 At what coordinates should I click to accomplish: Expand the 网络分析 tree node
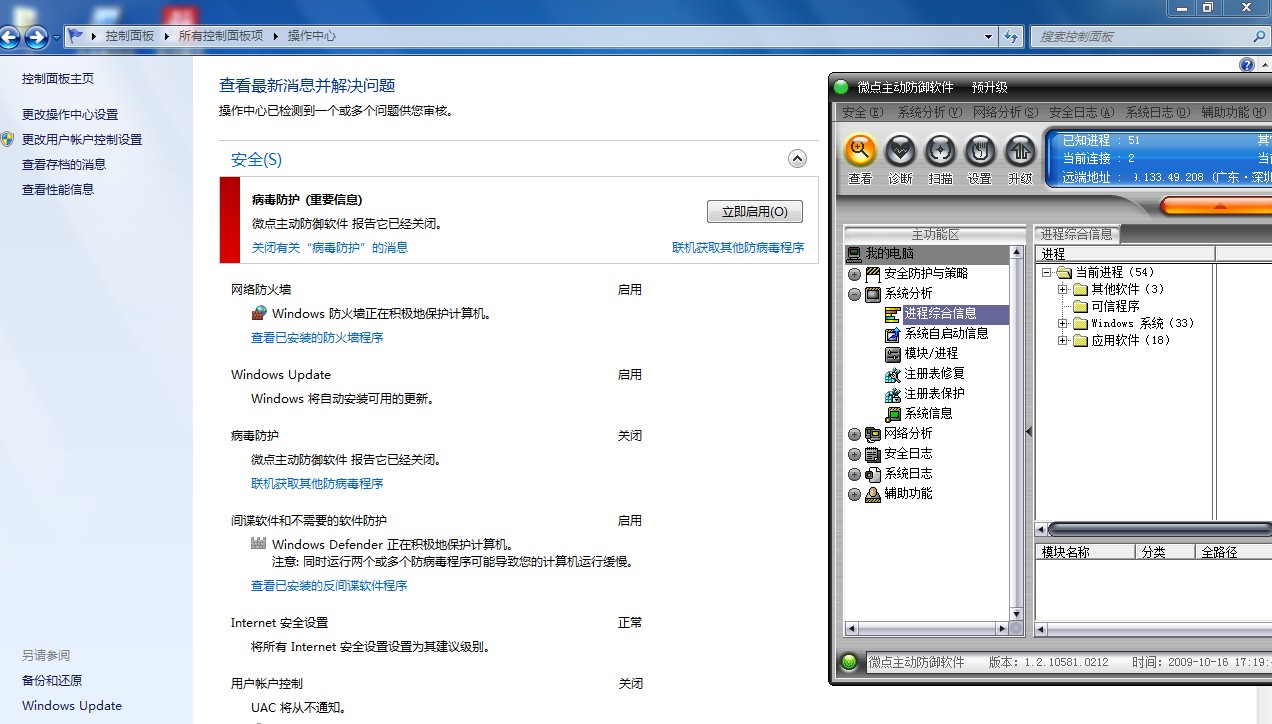click(x=854, y=434)
